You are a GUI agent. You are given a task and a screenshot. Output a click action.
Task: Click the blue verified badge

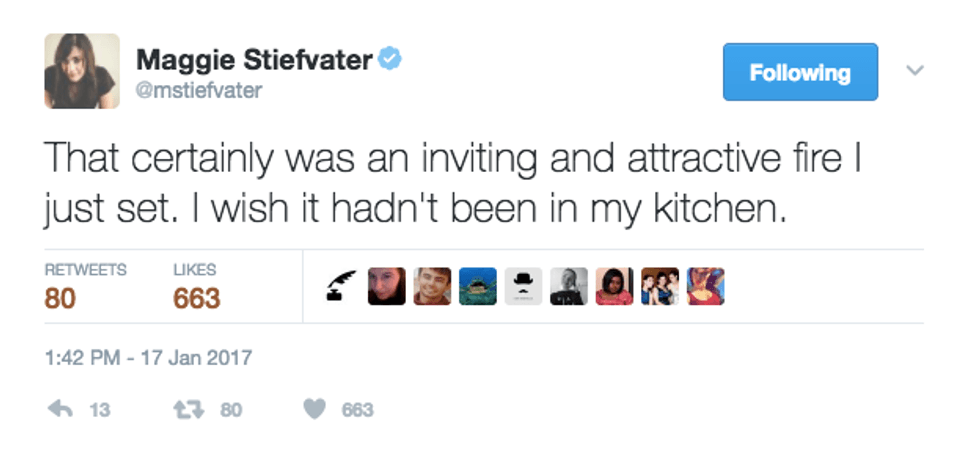click(389, 59)
